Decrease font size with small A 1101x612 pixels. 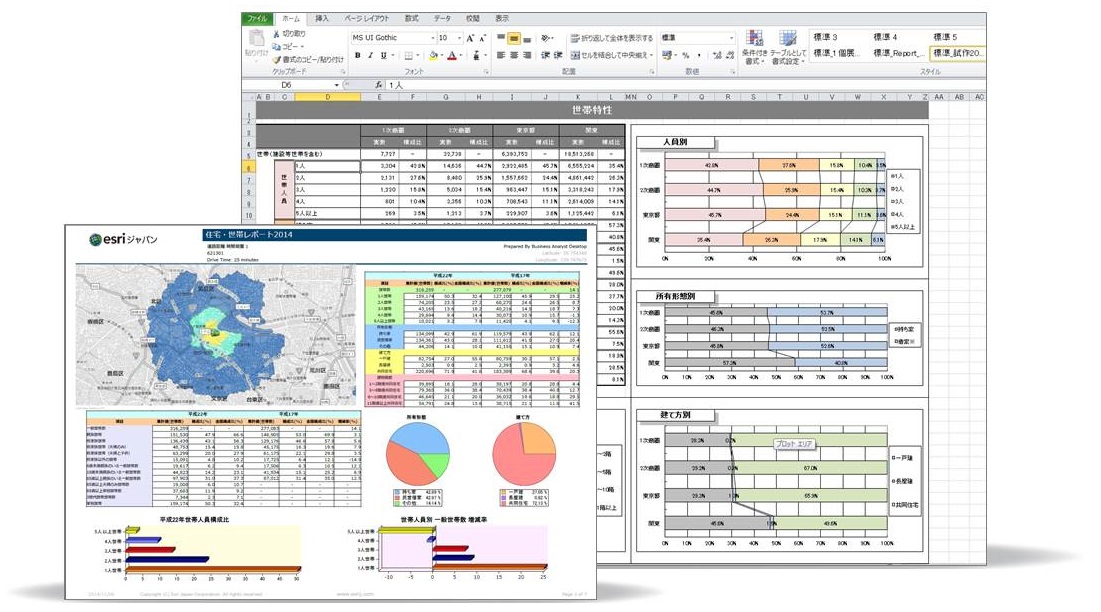tap(482, 38)
